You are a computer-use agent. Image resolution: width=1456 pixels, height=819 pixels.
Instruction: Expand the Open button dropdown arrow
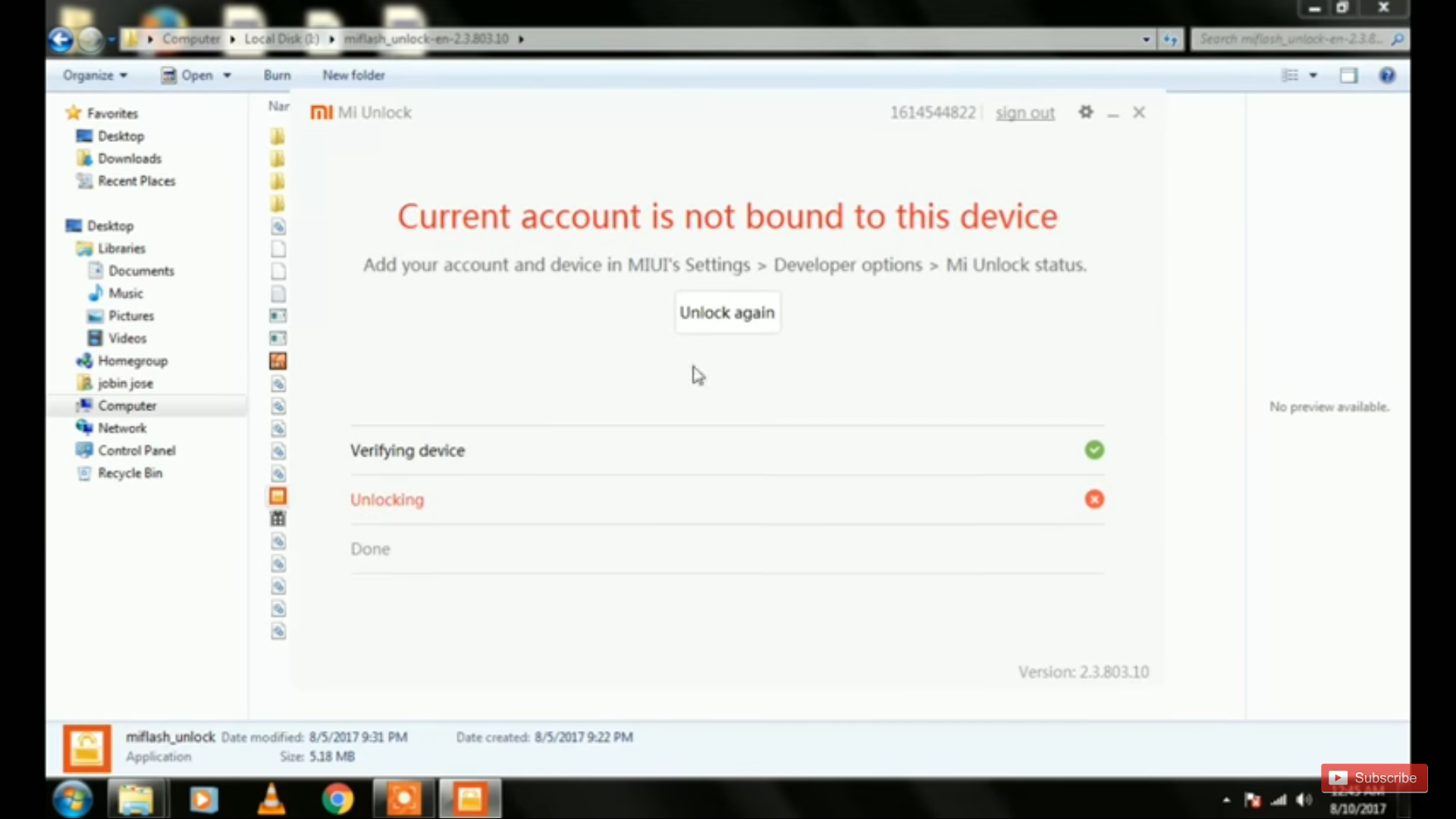[x=227, y=75]
